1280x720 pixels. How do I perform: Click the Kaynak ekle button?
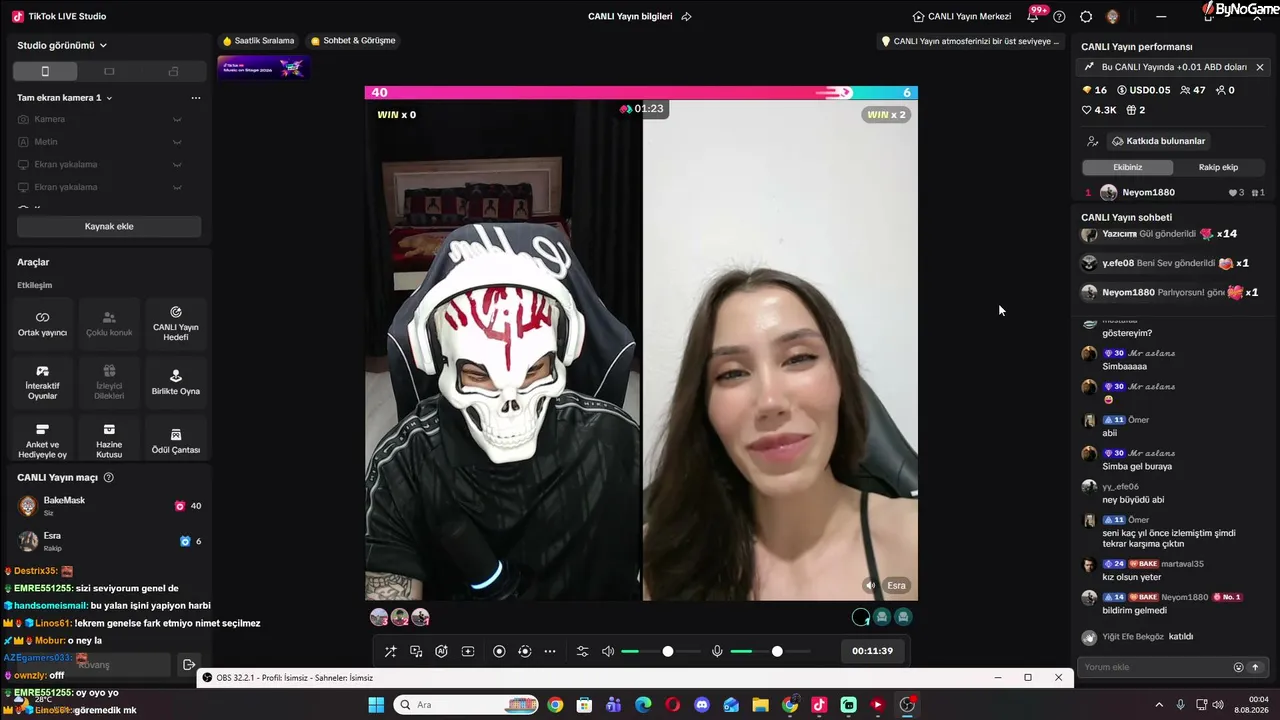pyautogui.click(x=109, y=227)
